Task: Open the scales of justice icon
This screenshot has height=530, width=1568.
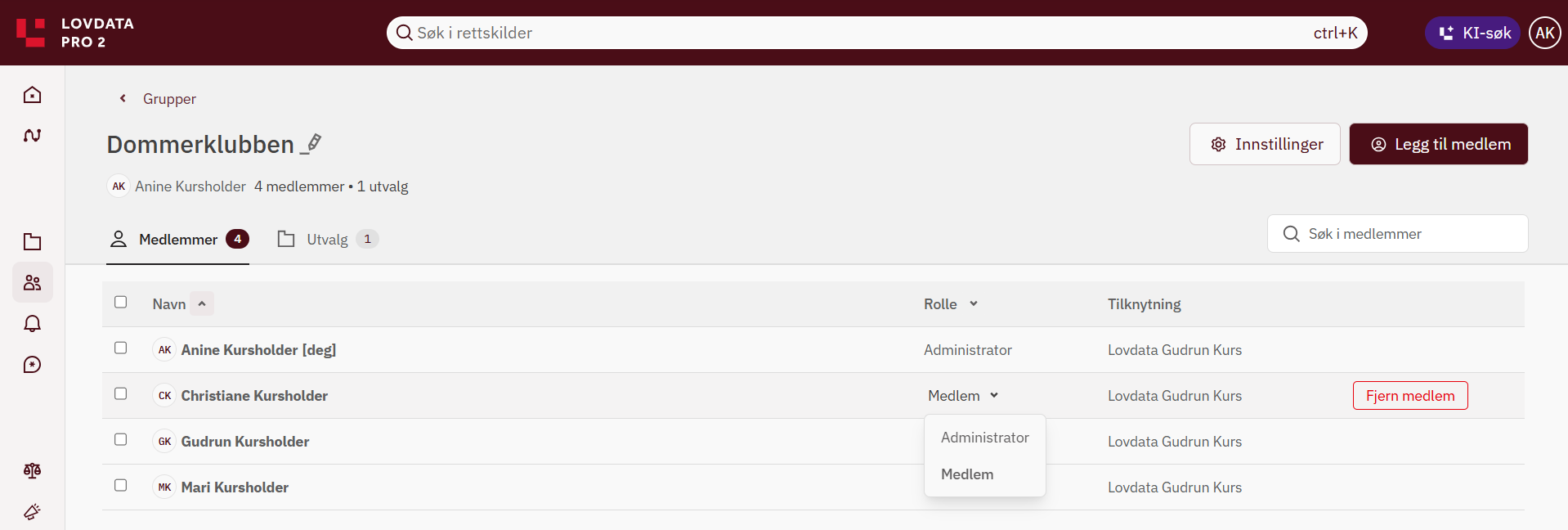Action: click(32, 471)
